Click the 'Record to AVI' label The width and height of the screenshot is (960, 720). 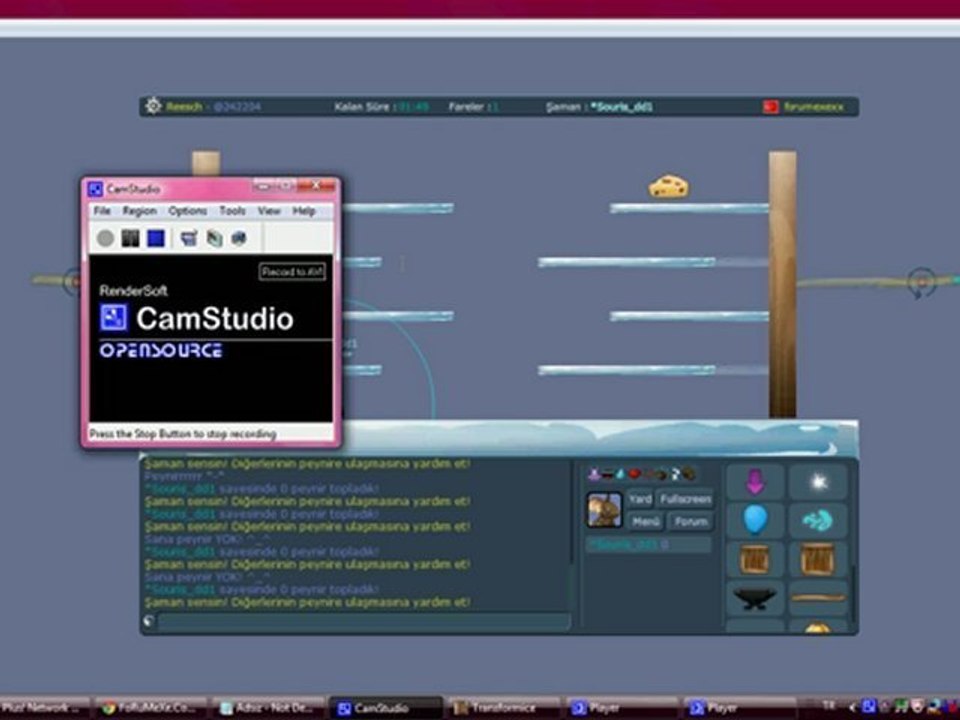(x=292, y=272)
